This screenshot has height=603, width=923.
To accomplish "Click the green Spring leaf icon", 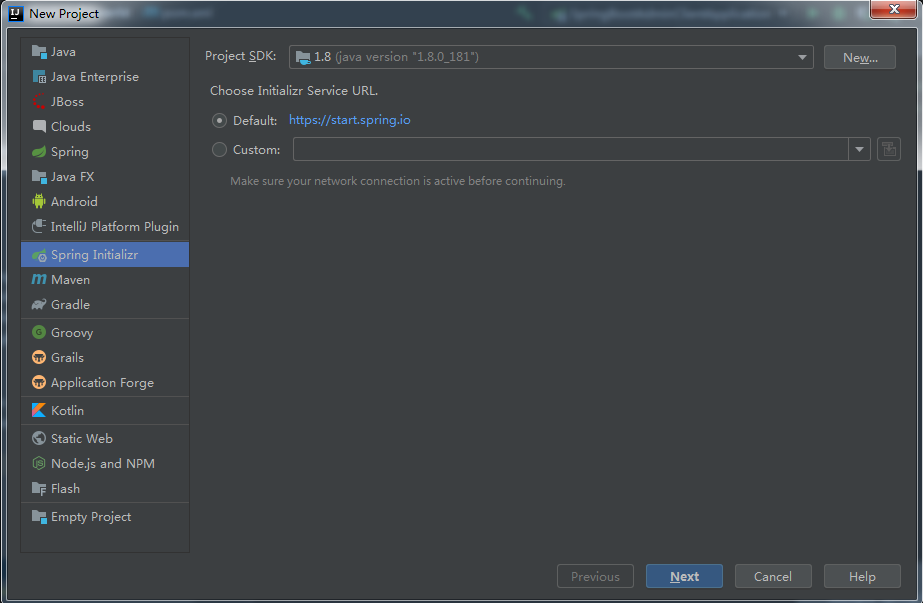I will tap(39, 152).
